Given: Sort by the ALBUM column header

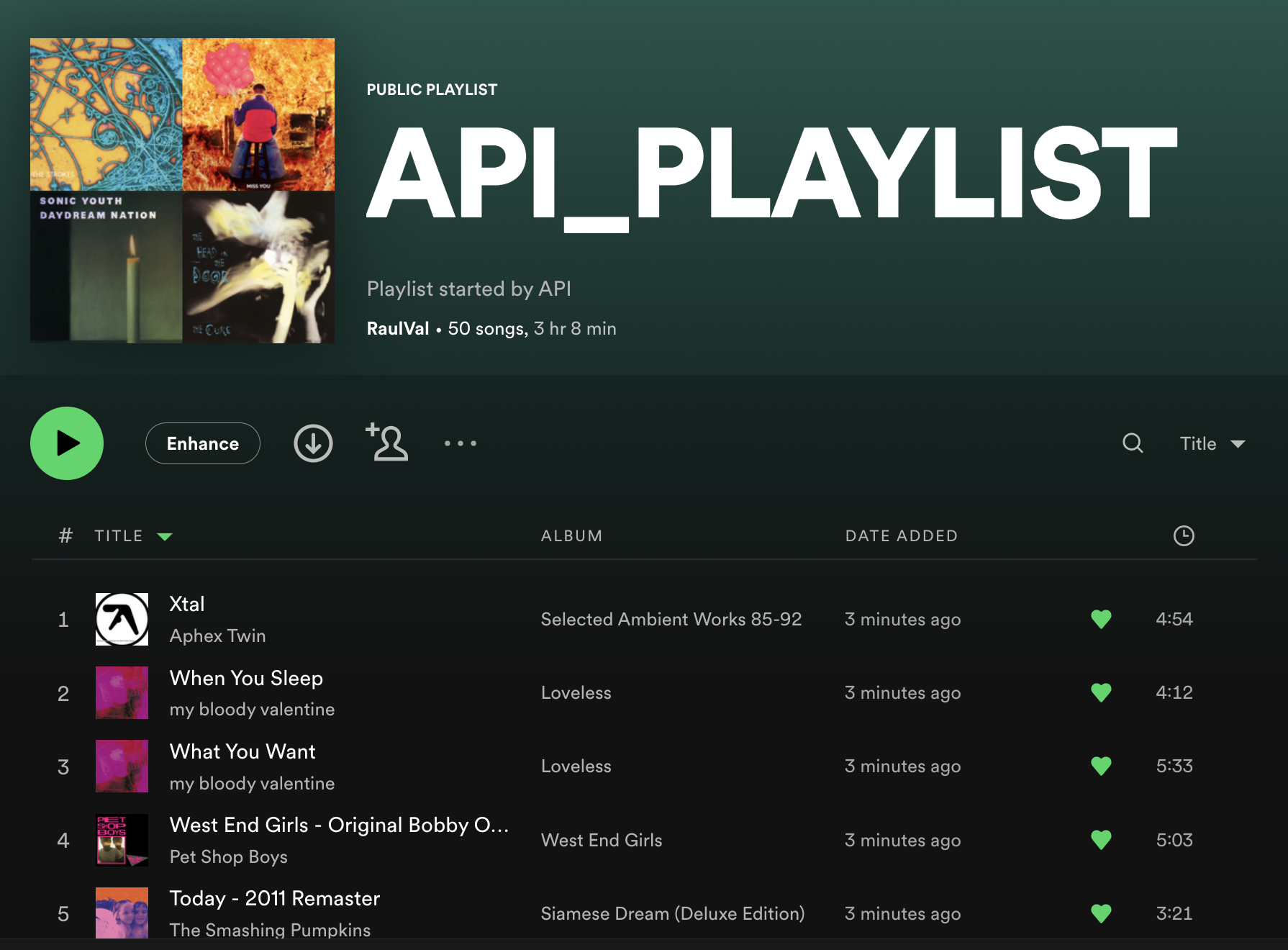Looking at the screenshot, I should coord(571,535).
